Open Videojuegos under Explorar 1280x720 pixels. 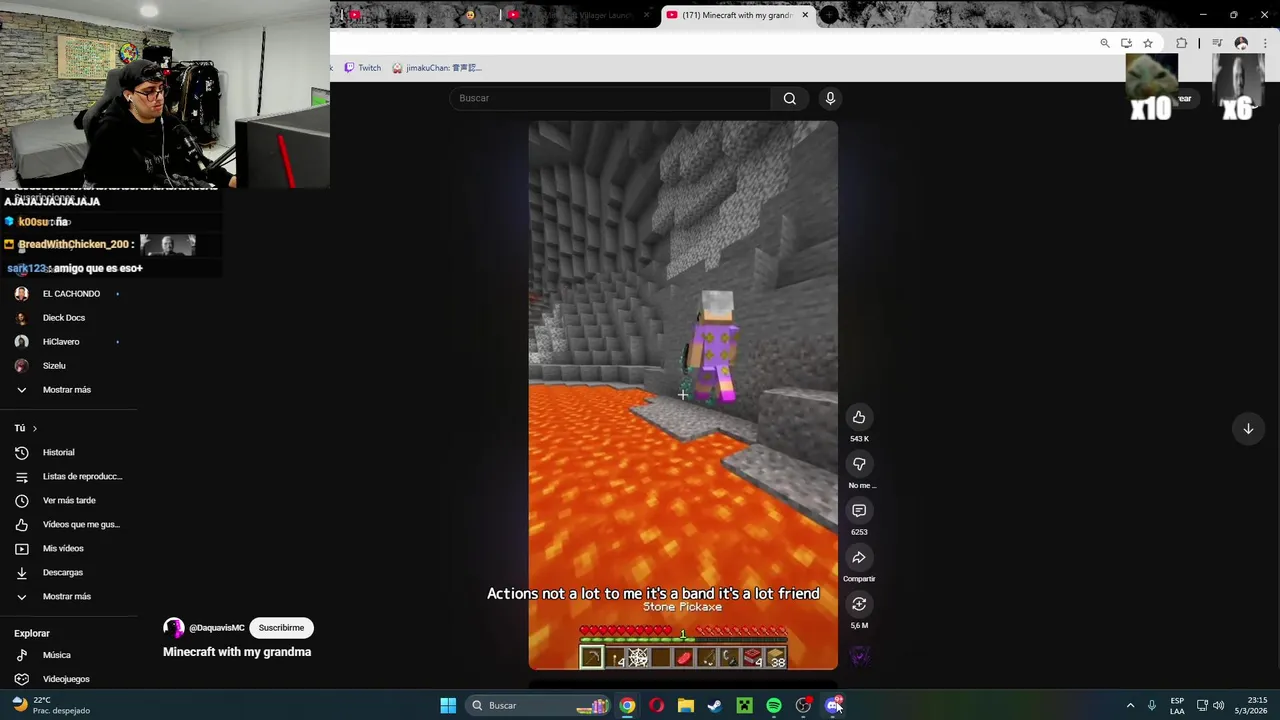click(68, 679)
